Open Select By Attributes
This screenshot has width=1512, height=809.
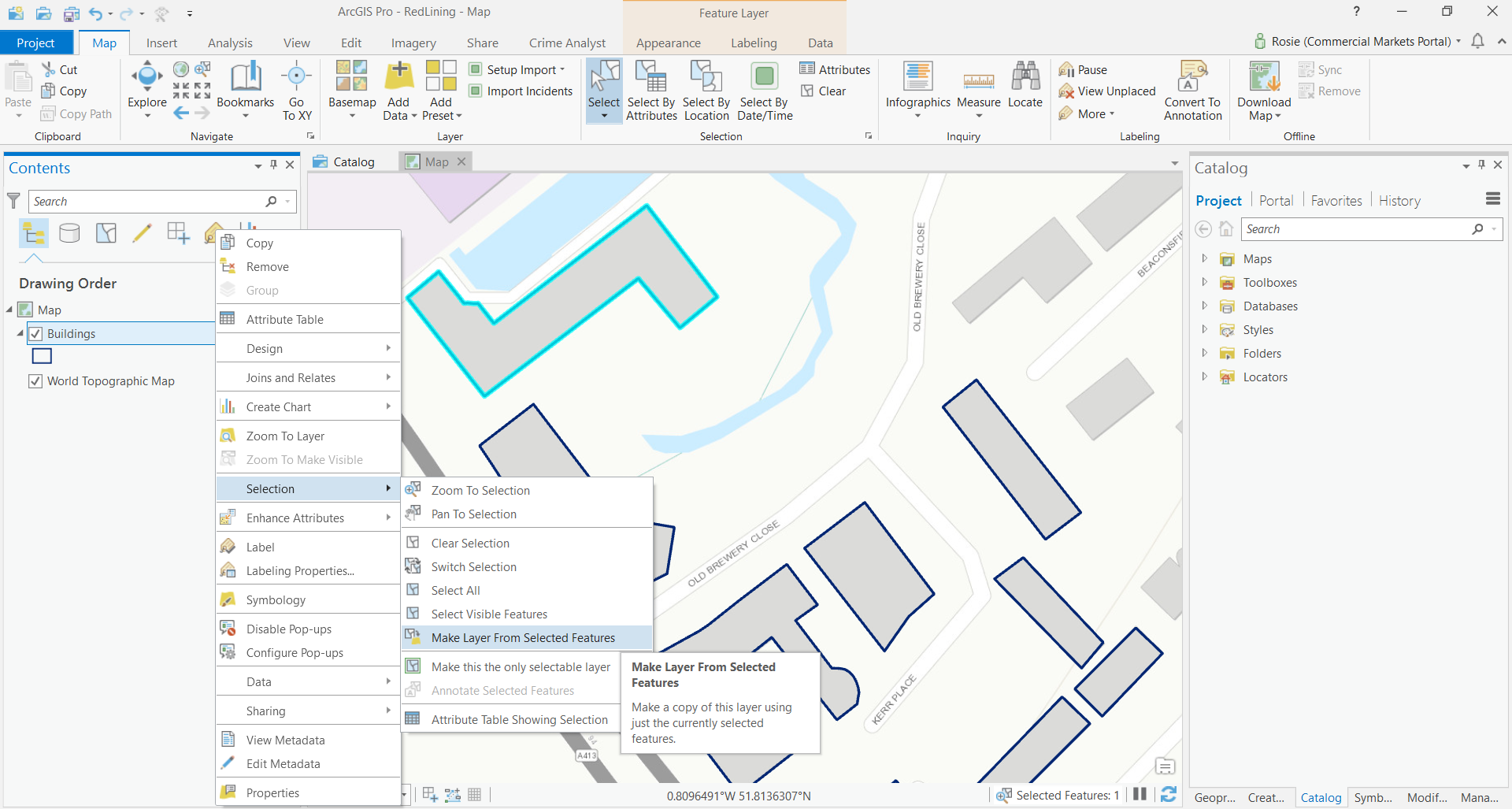click(651, 91)
